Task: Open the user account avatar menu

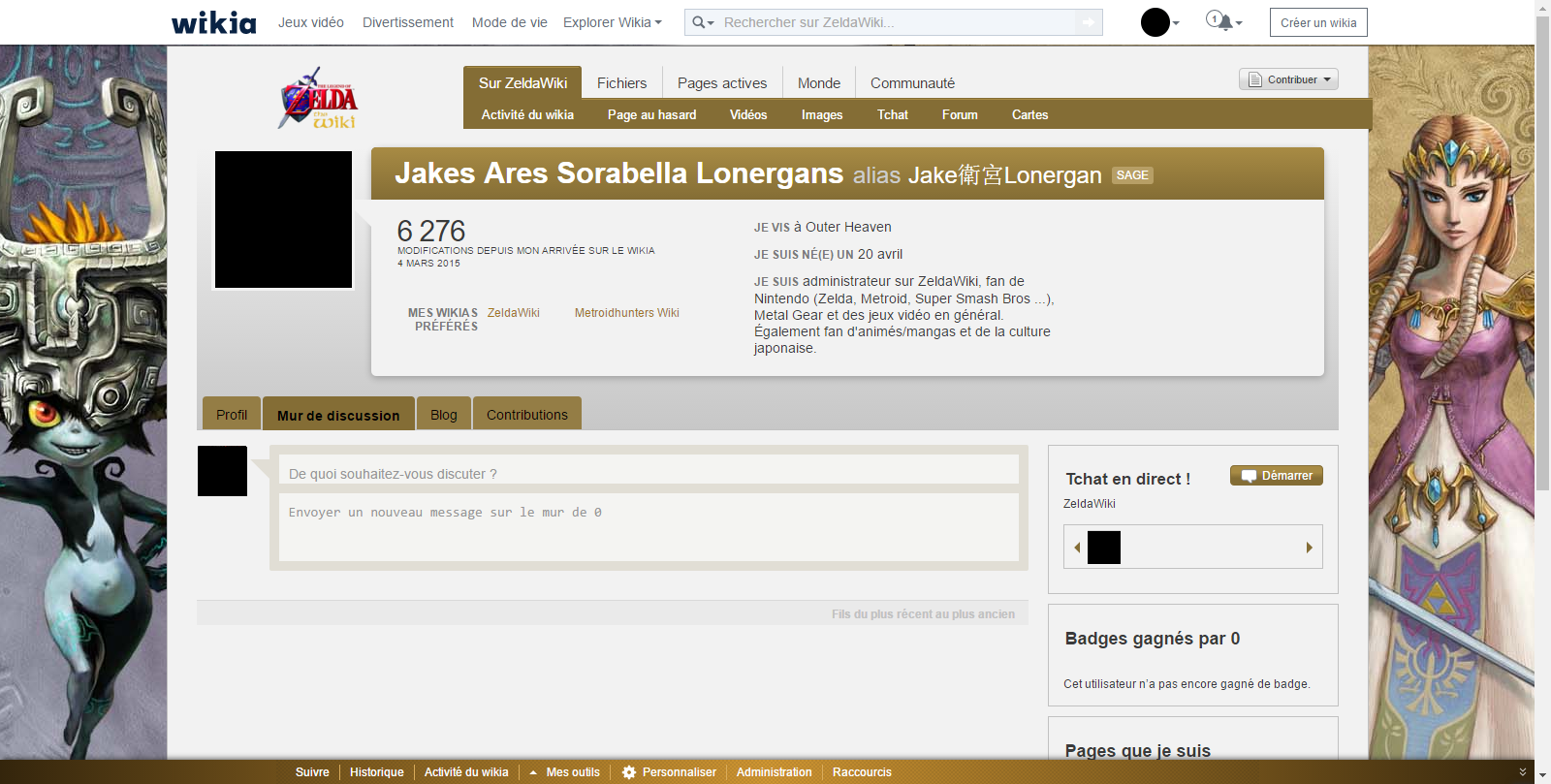Action: tap(1156, 22)
